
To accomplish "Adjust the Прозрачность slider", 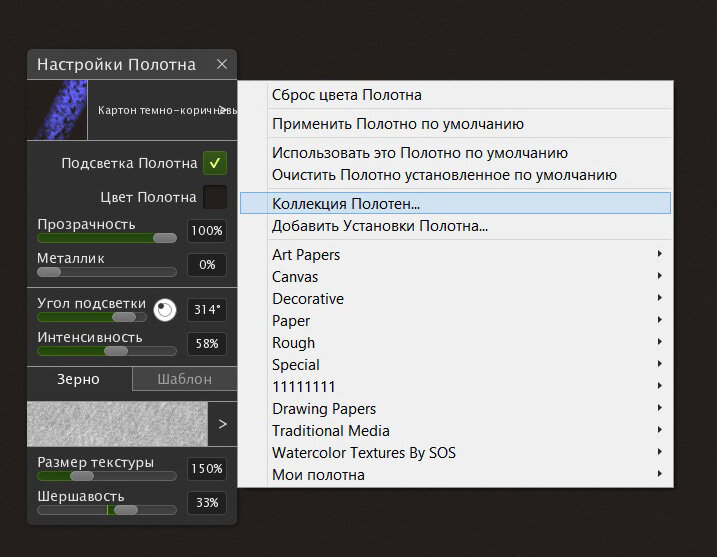I will [x=107, y=238].
